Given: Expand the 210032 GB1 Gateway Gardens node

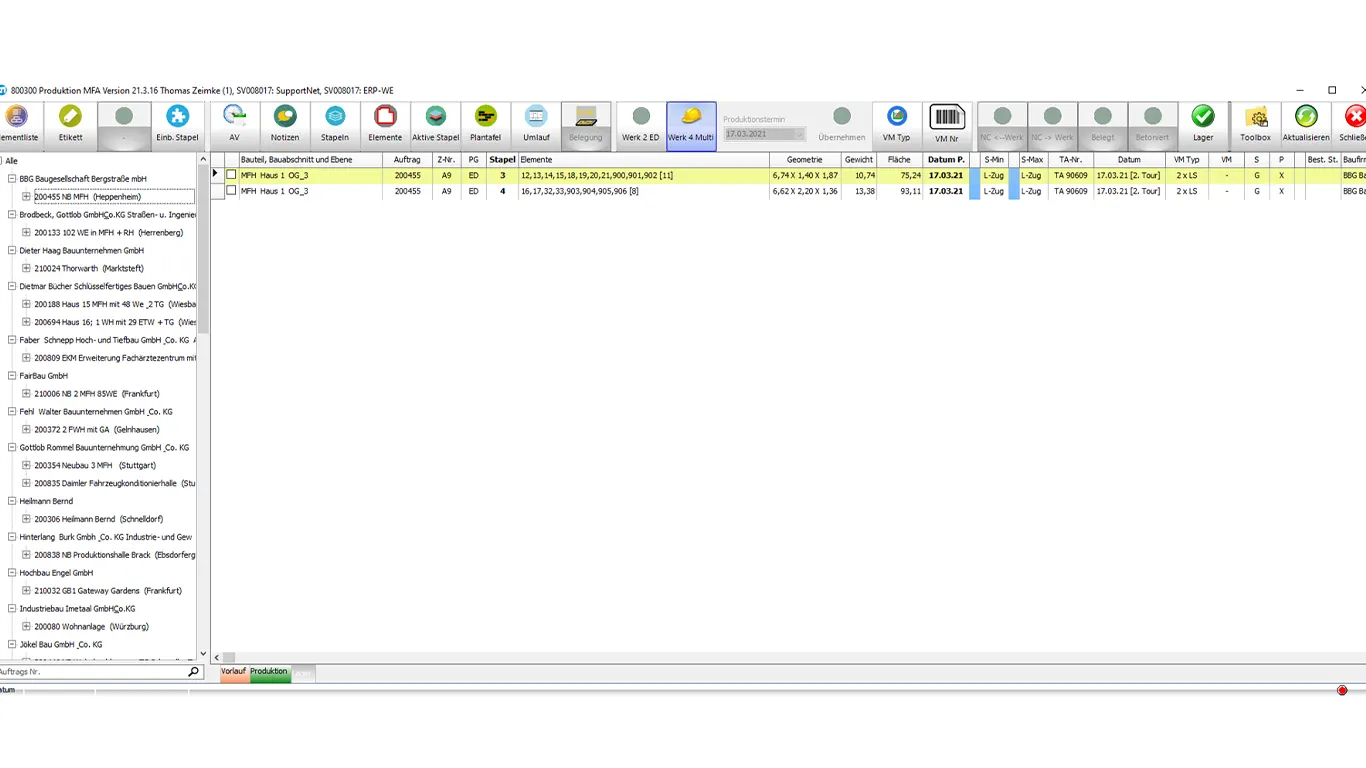Looking at the screenshot, I should pos(26,591).
